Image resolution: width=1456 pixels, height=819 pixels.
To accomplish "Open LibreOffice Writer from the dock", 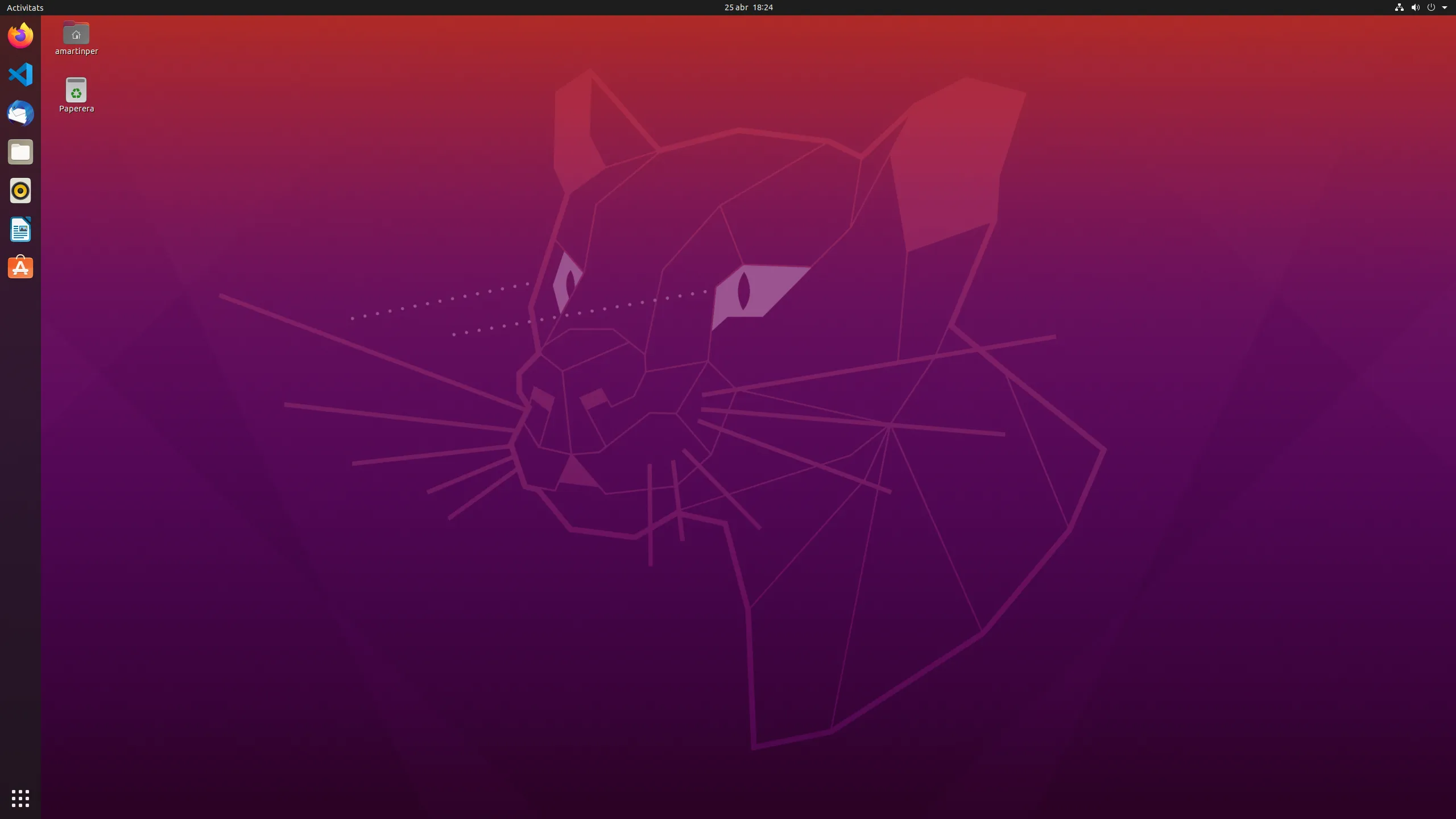I will (x=20, y=229).
